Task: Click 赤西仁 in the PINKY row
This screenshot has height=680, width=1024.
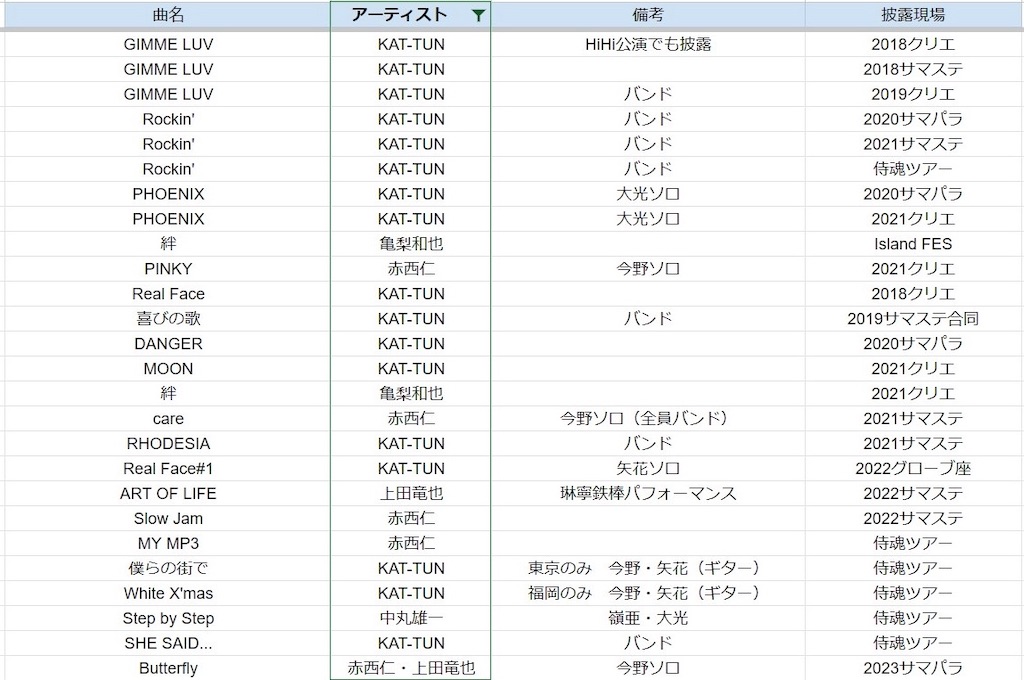Action: [x=411, y=268]
